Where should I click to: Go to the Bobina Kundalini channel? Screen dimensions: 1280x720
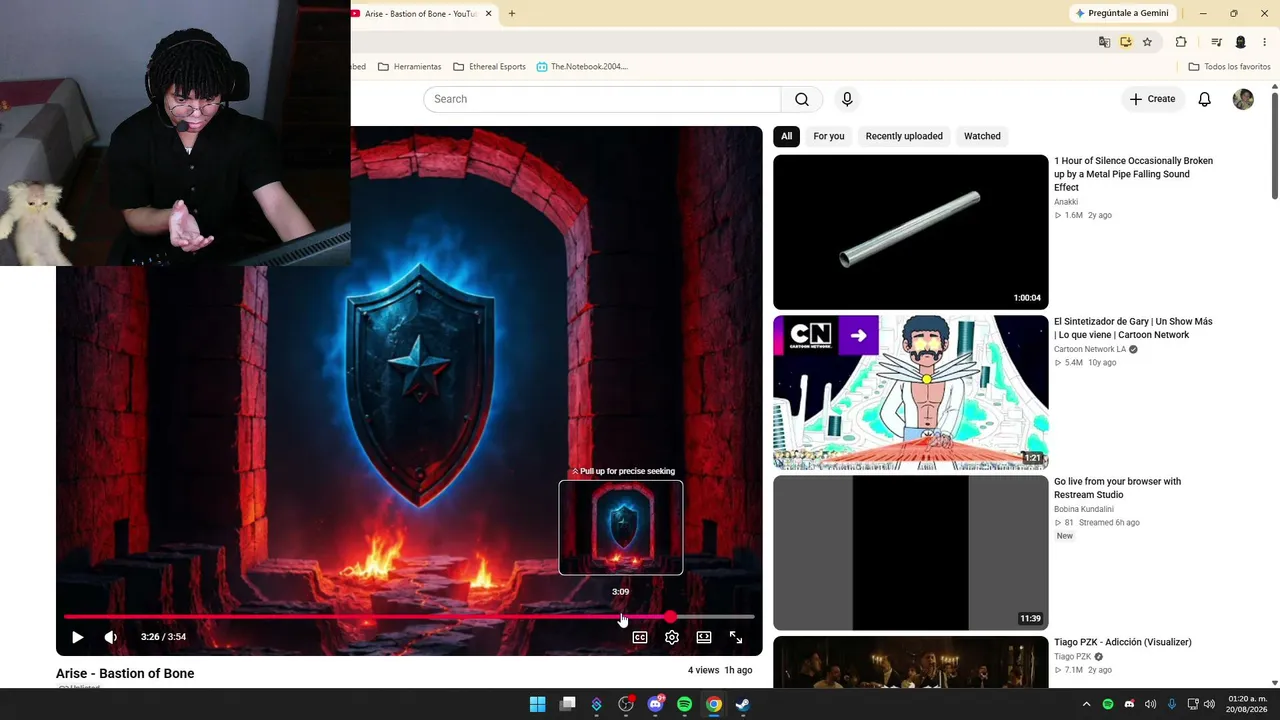1084,509
